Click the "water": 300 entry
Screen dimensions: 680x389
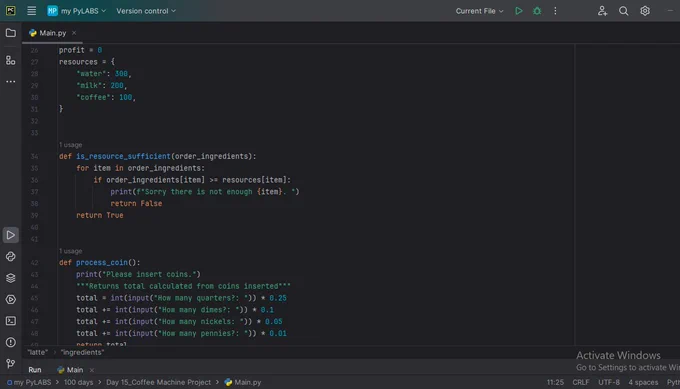coord(104,74)
